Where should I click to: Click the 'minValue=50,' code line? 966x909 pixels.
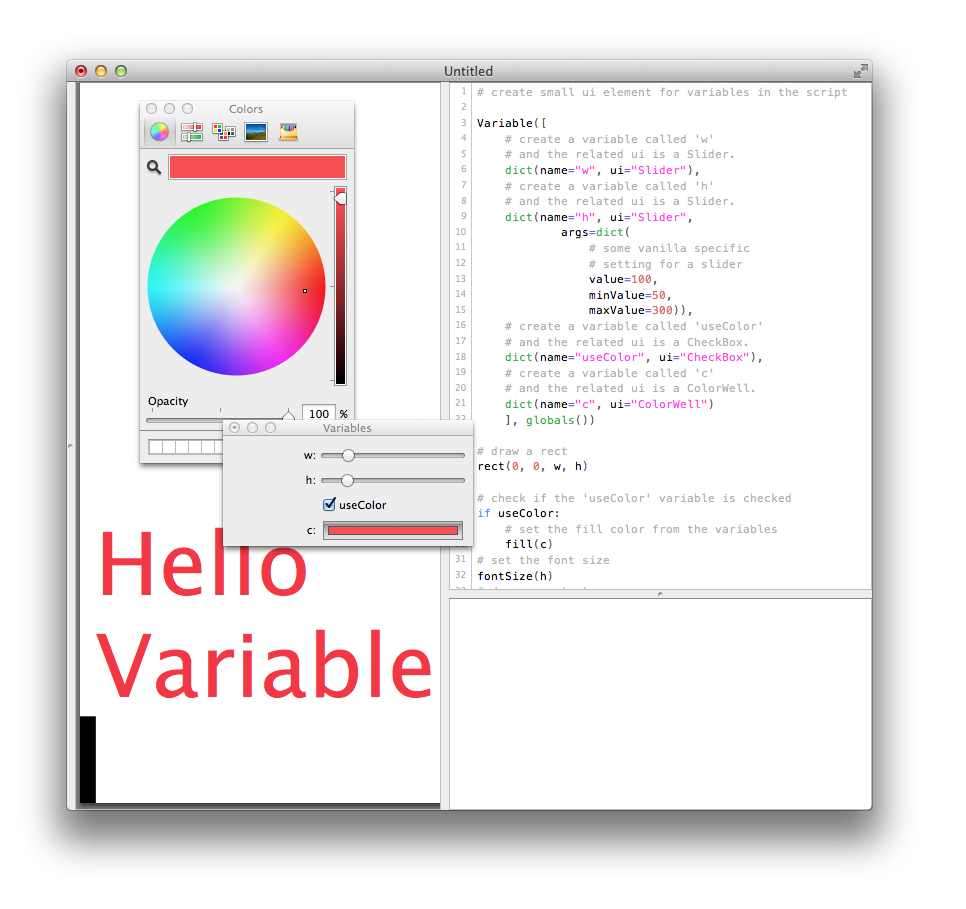630,295
